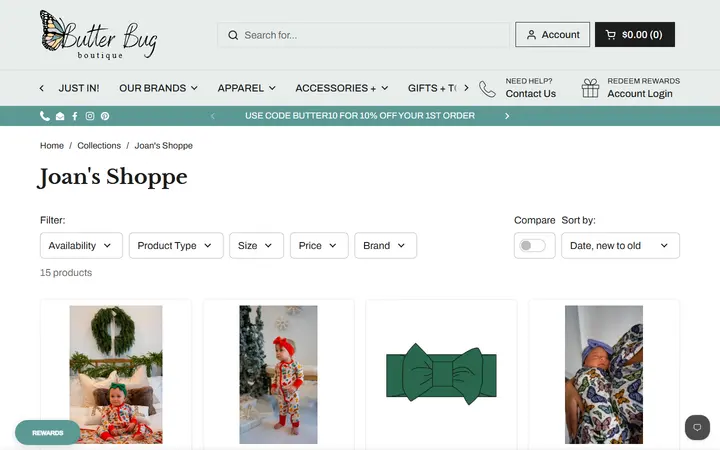
Task: Expand the APPAREL menu
Action: coord(247,88)
